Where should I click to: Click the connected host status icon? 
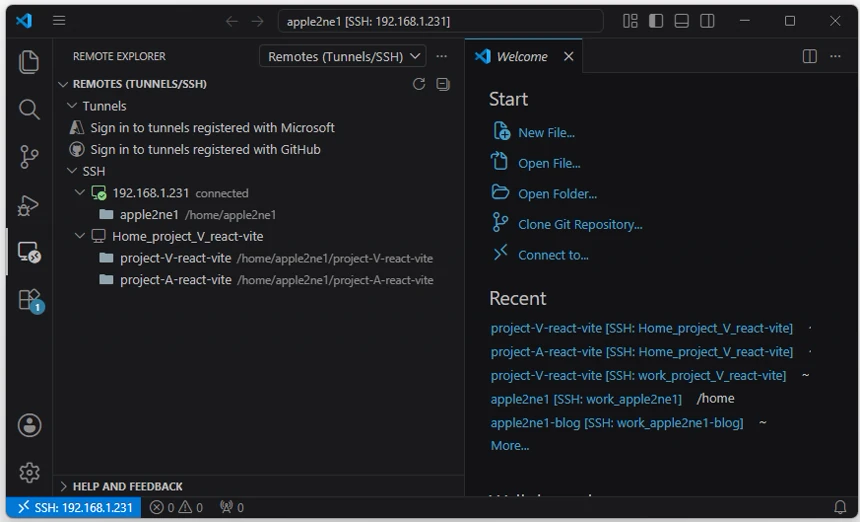[x=99, y=192]
